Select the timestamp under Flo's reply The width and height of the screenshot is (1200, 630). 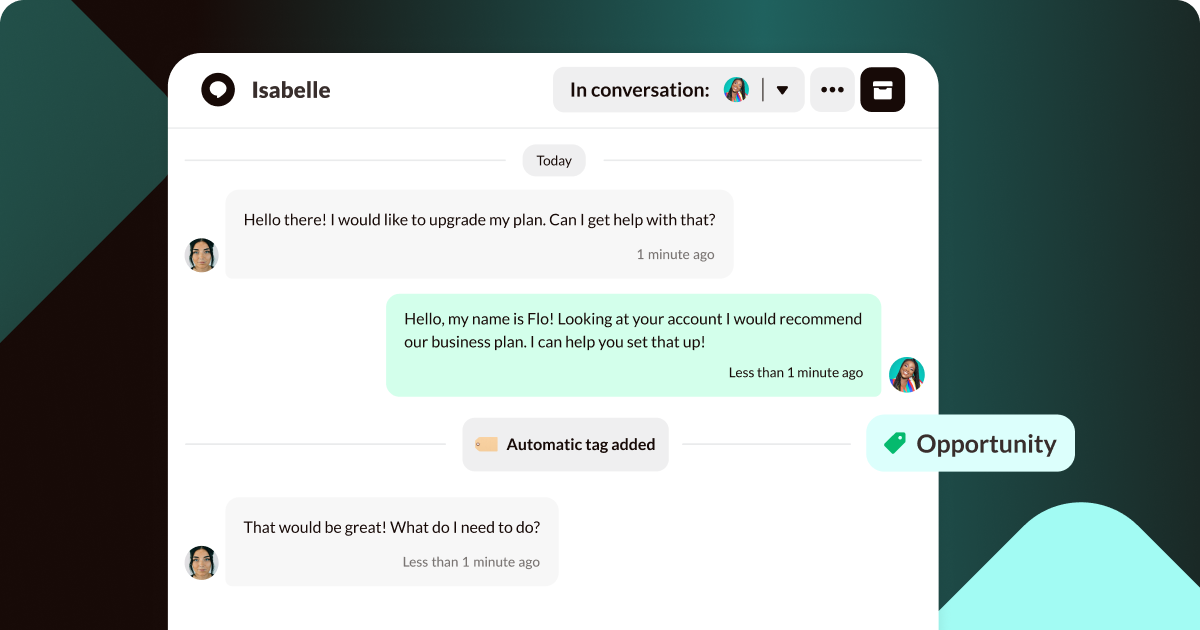coord(796,372)
